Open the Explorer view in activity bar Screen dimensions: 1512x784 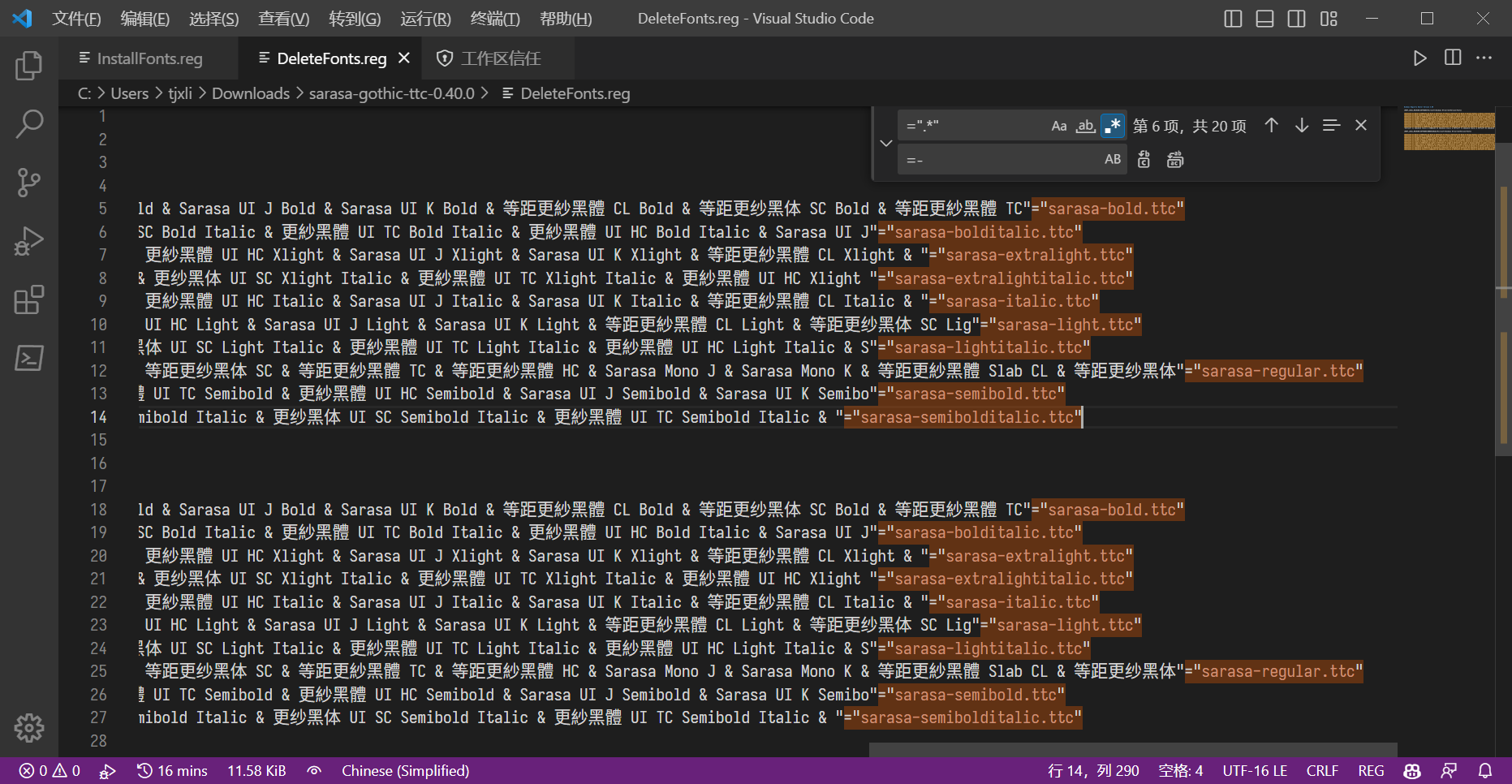[29, 66]
